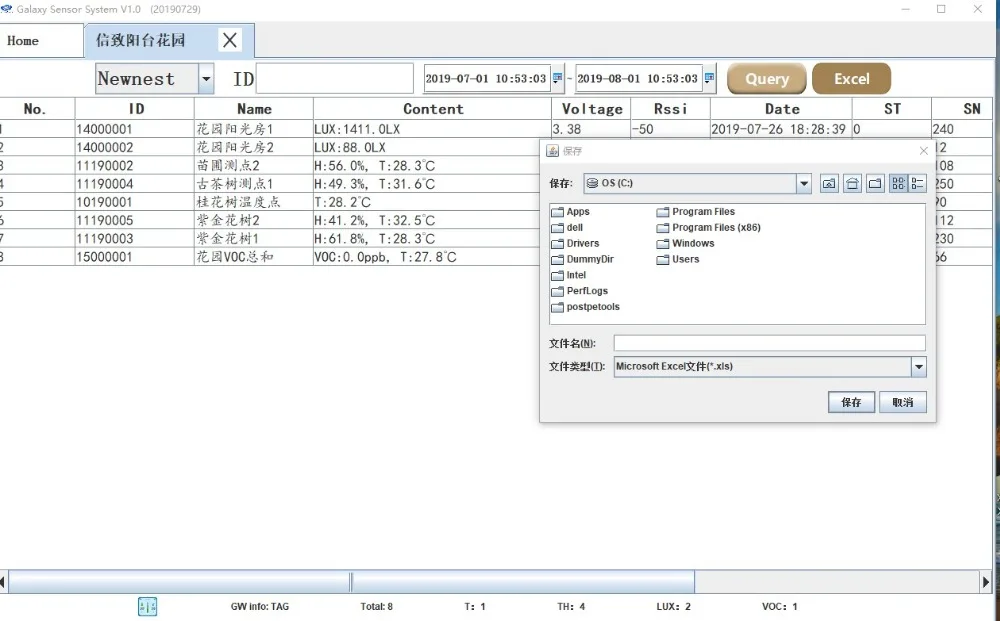1000x621 pixels.
Task: Open the end date calendar picker icon
Action: [x=709, y=78]
